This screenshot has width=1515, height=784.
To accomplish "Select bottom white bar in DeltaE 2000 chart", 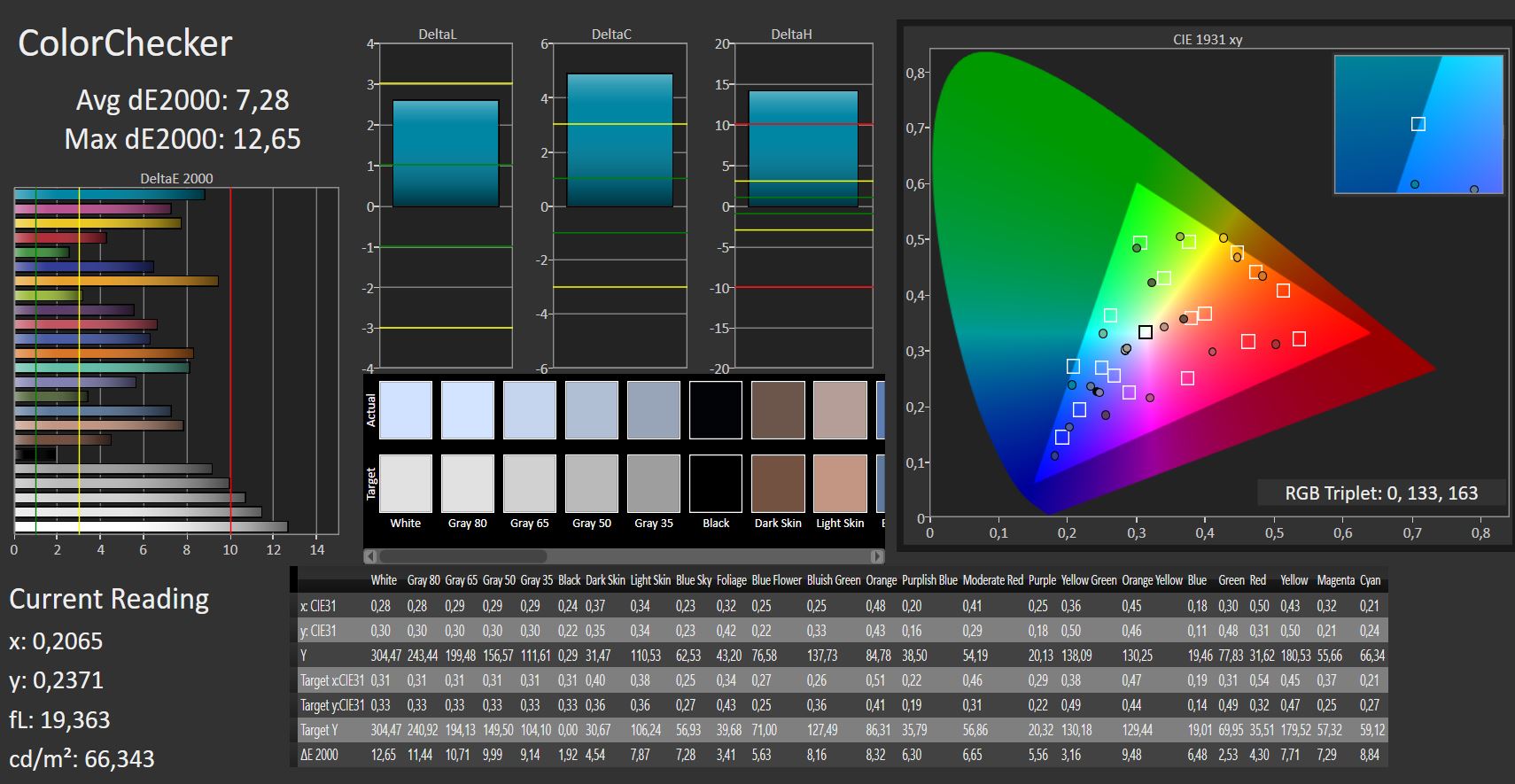I will pyautogui.click(x=151, y=526).
